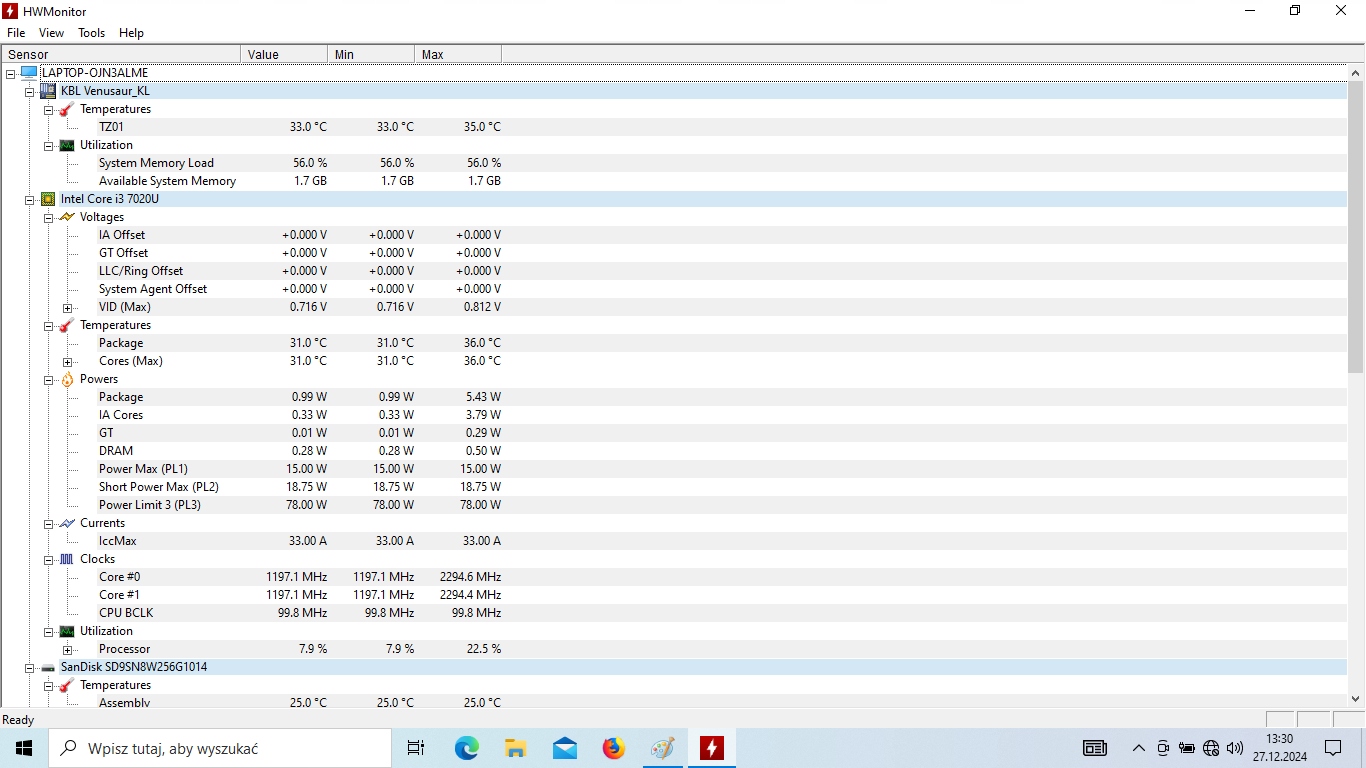Collapse the Voltages group

(48, 217)
